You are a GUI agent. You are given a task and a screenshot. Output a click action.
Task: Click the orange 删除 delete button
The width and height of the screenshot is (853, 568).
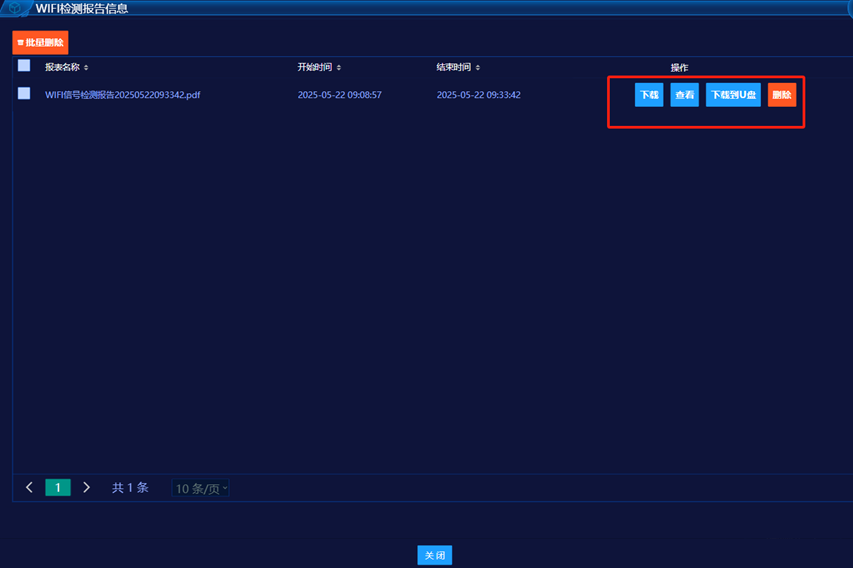click(x=782, y=95)
